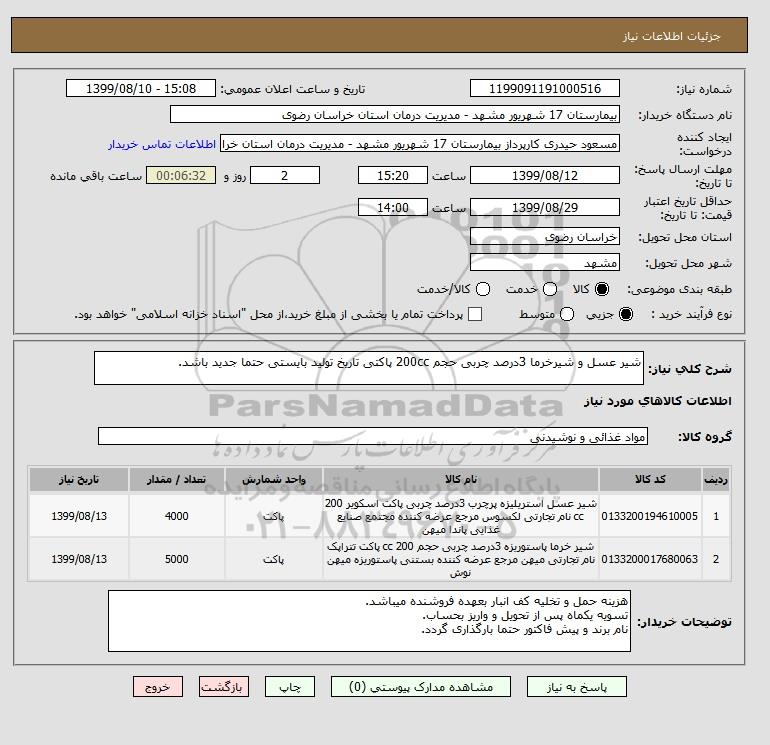770x745 pixels.
Task: Click the چاپ print button
Action: 290,687
